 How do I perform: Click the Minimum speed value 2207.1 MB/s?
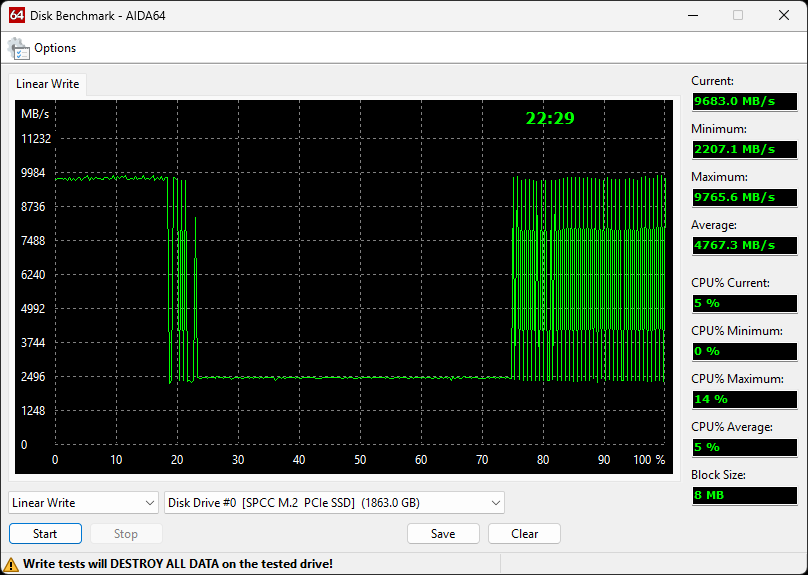(x=745, y=149)
